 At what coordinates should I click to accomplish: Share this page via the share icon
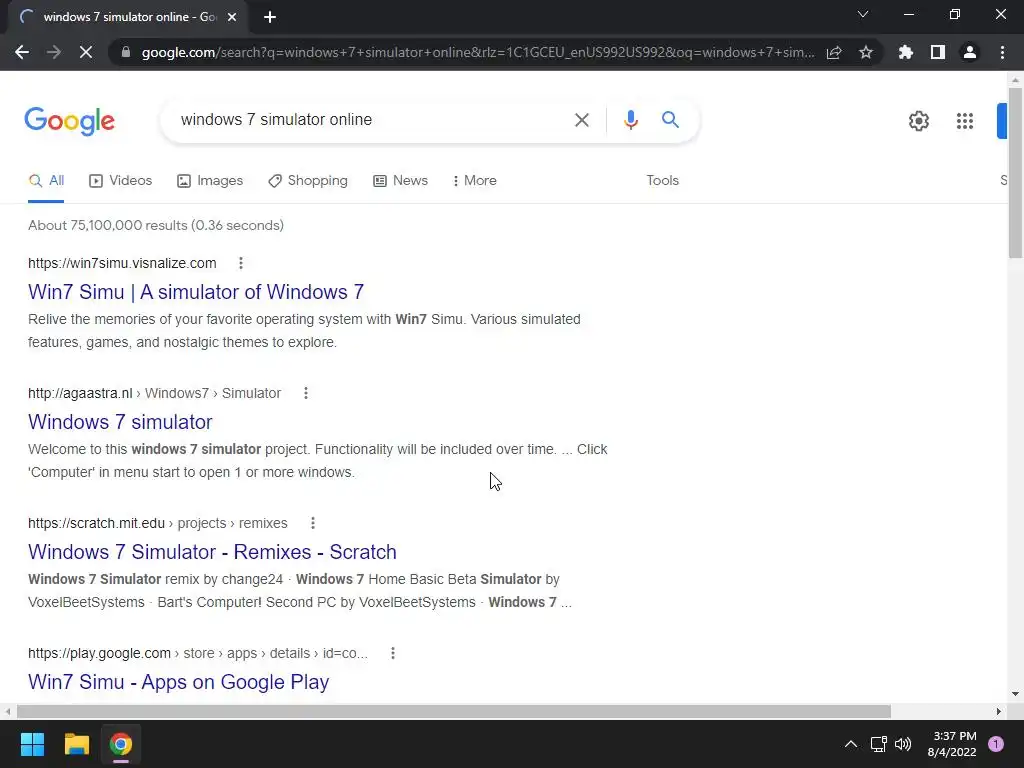pos(834,52)
